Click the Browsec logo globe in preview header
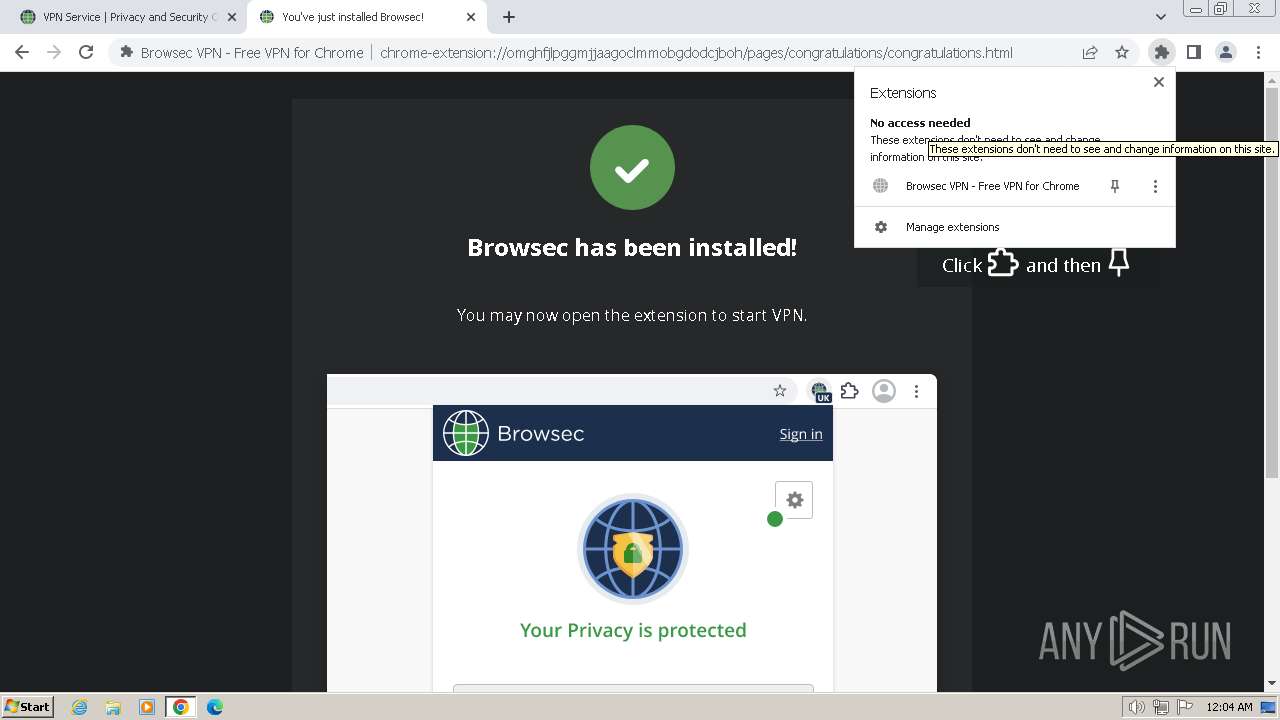Screen dimensions: 1280x720 pyautogui.click(x=466, y=433)
